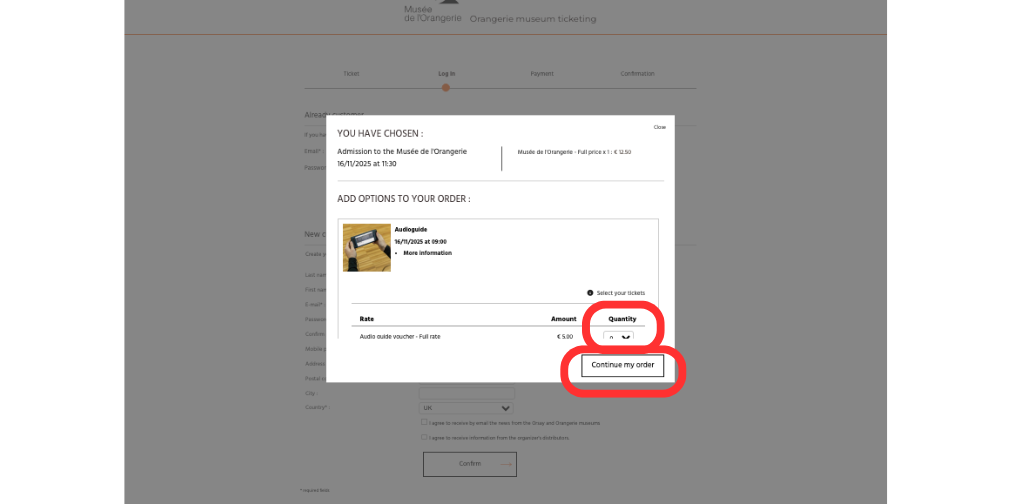Click the info icon beside Select your tickets
Image resolution: width=1011 pixels, height=504 pixels.
590,293
